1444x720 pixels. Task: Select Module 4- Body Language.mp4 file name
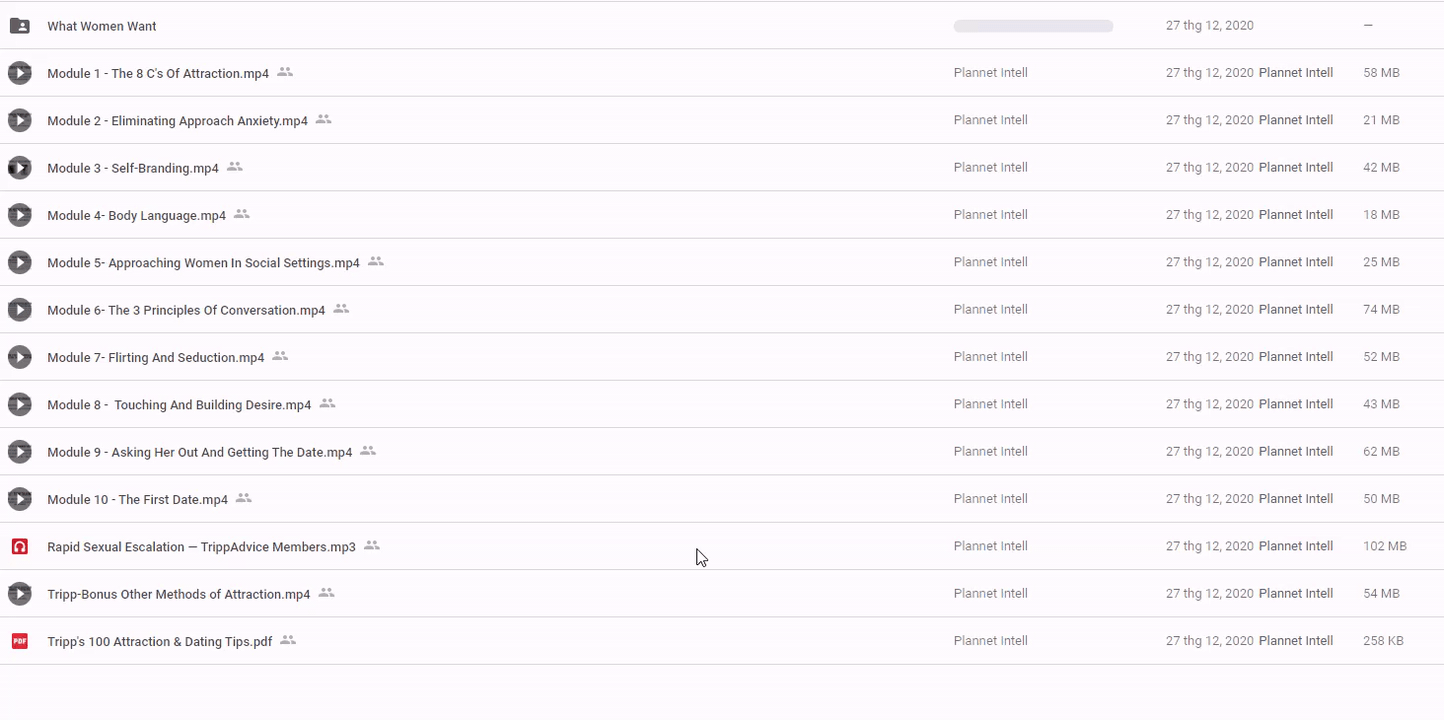(x=136, y=216)
